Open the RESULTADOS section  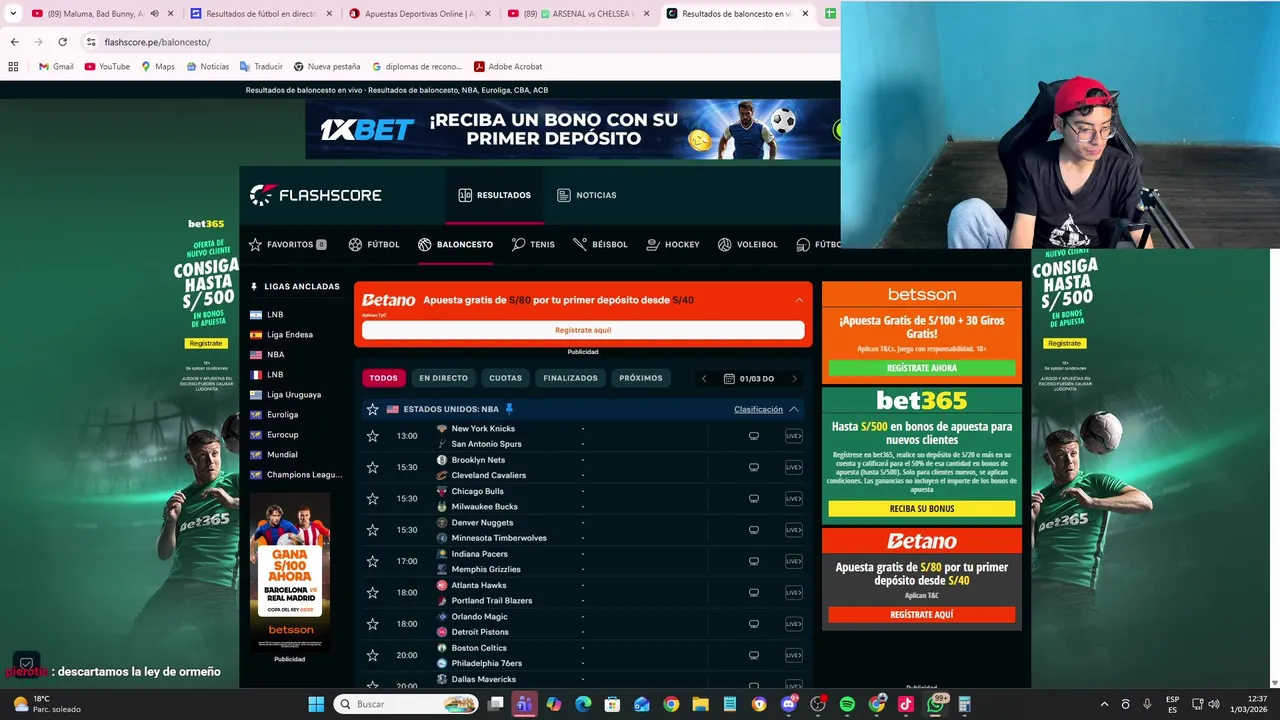click(495, 195)
